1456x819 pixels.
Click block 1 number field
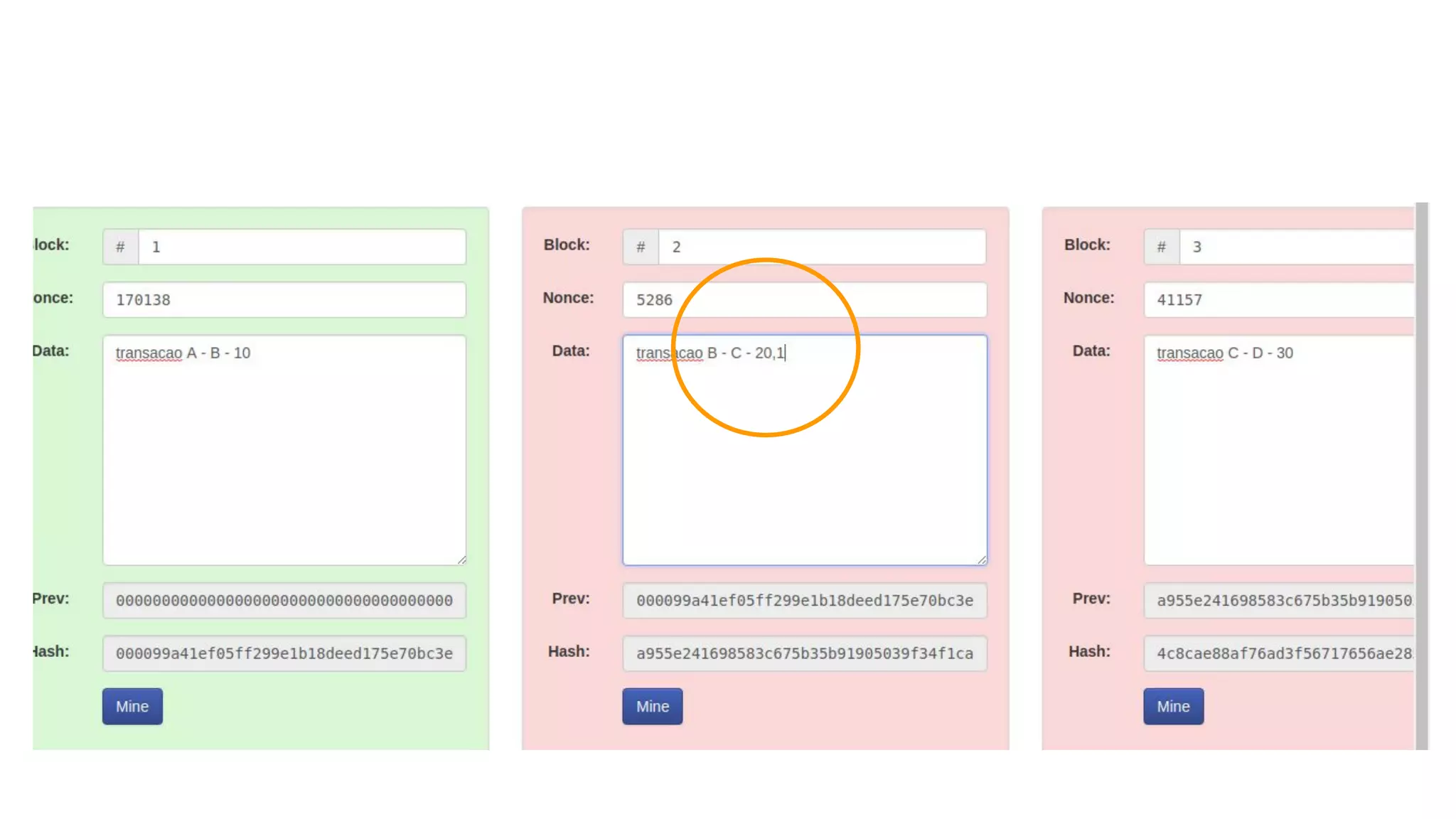pos(301,247)
